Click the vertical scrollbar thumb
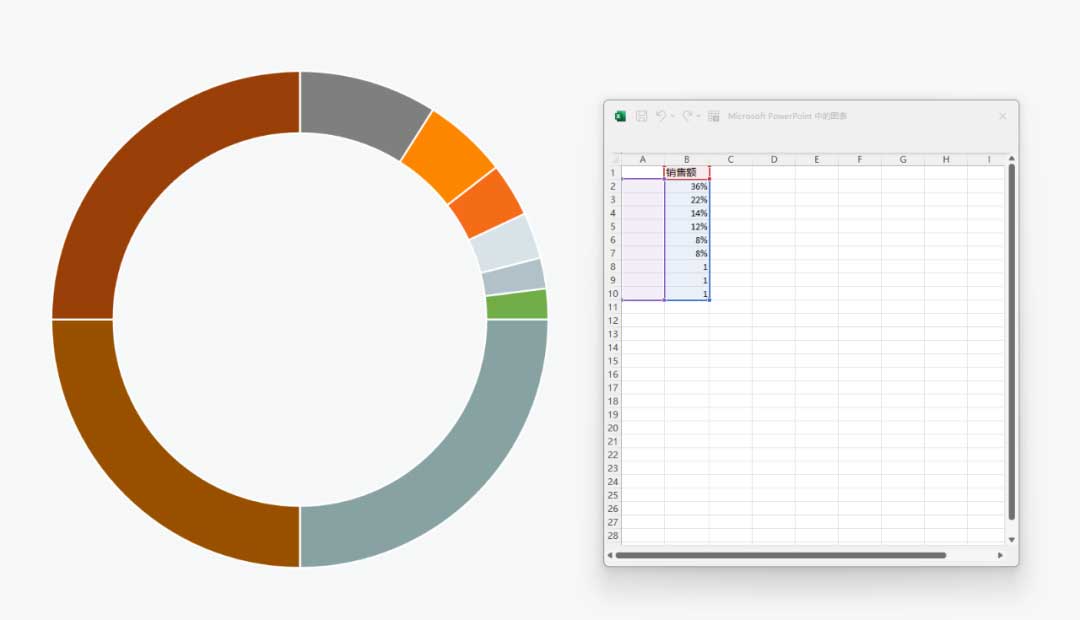Screen dimensions: 1080x620 click(x=1011, y=340)
